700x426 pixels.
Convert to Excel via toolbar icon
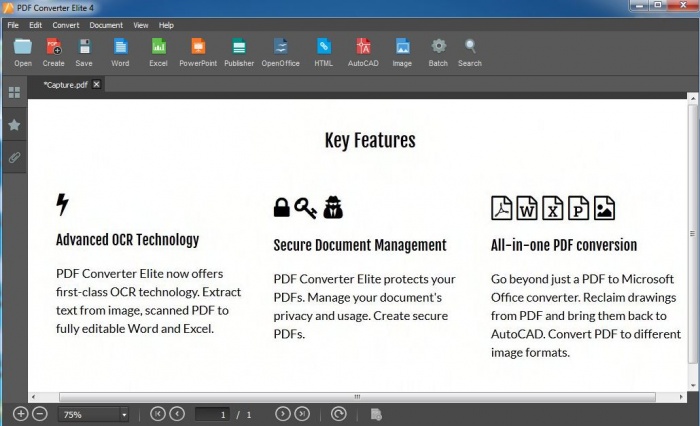[x=158, y=52]
